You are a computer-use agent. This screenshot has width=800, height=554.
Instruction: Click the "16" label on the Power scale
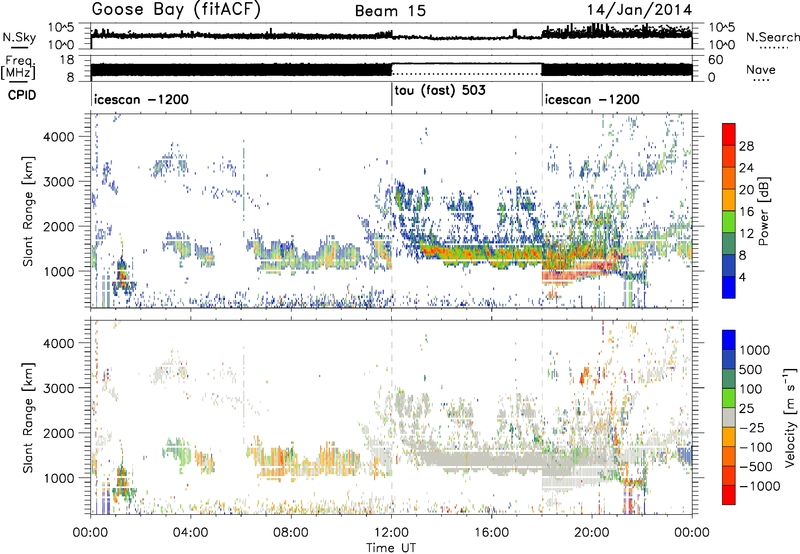(x=746, y=212)
